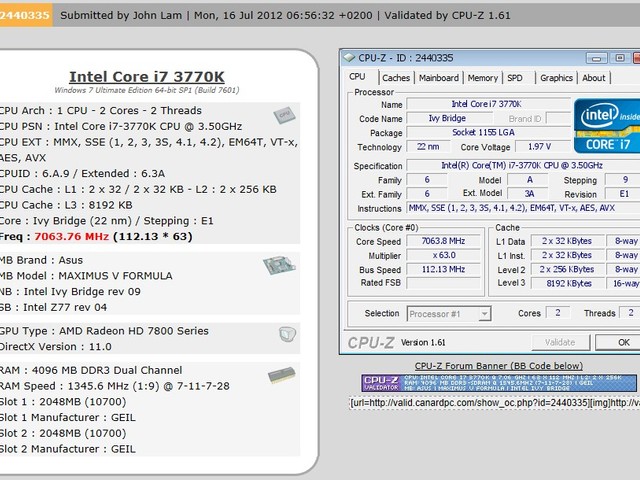The width and height of the screenshot is (640, 480).
Task: Select the SPD tab
Action: pyautogui.click(x=515, y=78)
